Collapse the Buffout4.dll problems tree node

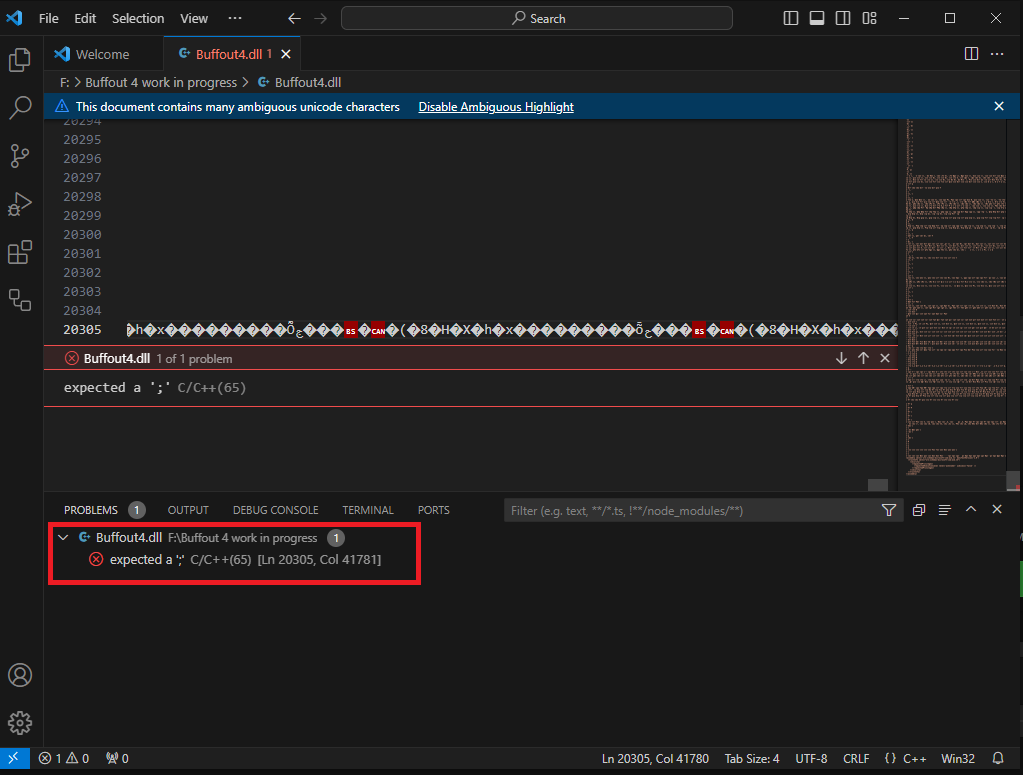click(x=64, y=538)
